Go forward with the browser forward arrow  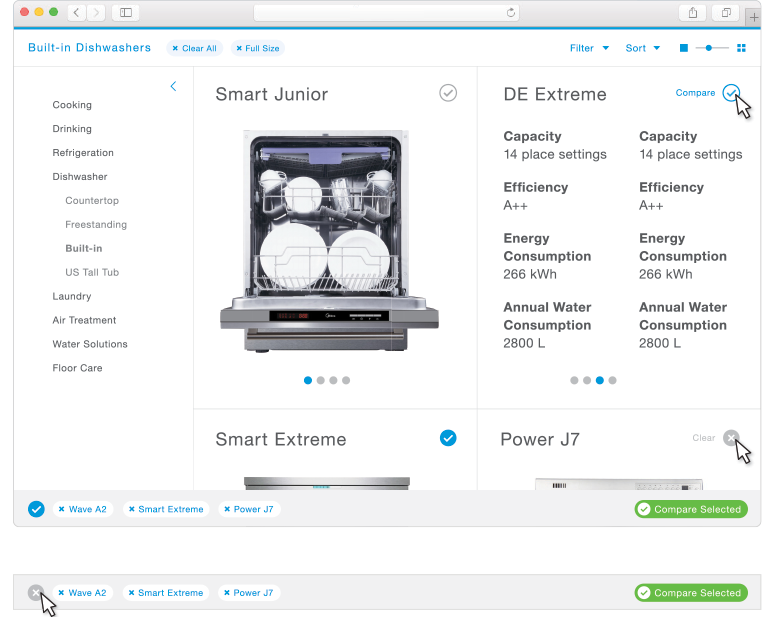click(96, 12)
